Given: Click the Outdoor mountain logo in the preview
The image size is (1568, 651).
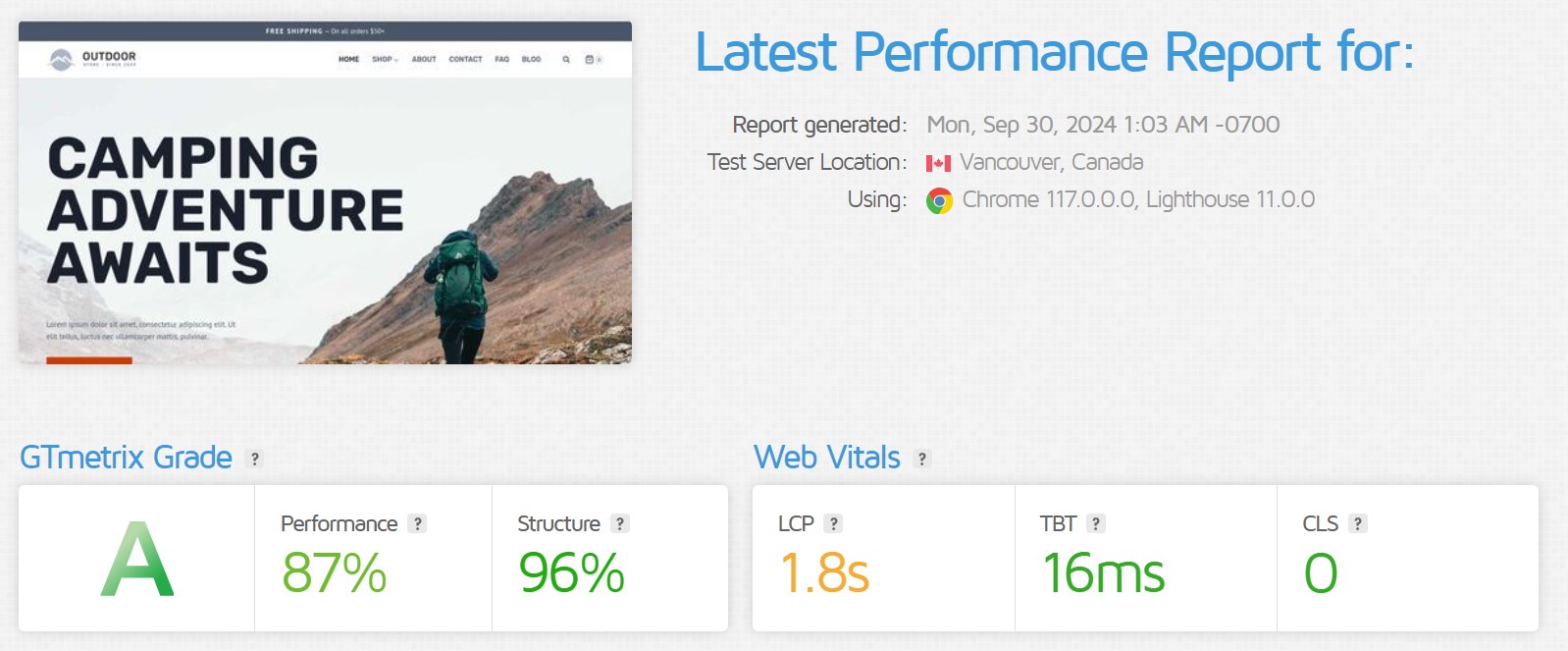Looking at the screenshot, I should [62, 60].
